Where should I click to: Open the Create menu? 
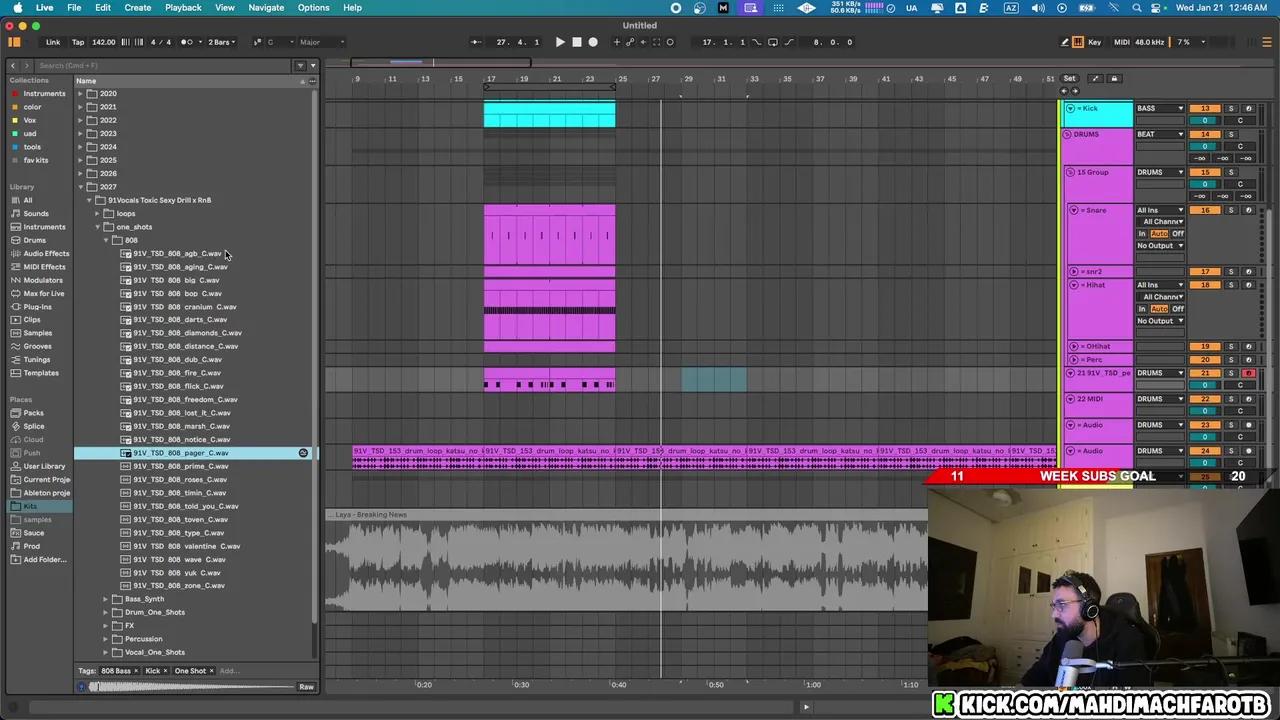(137, 7)
